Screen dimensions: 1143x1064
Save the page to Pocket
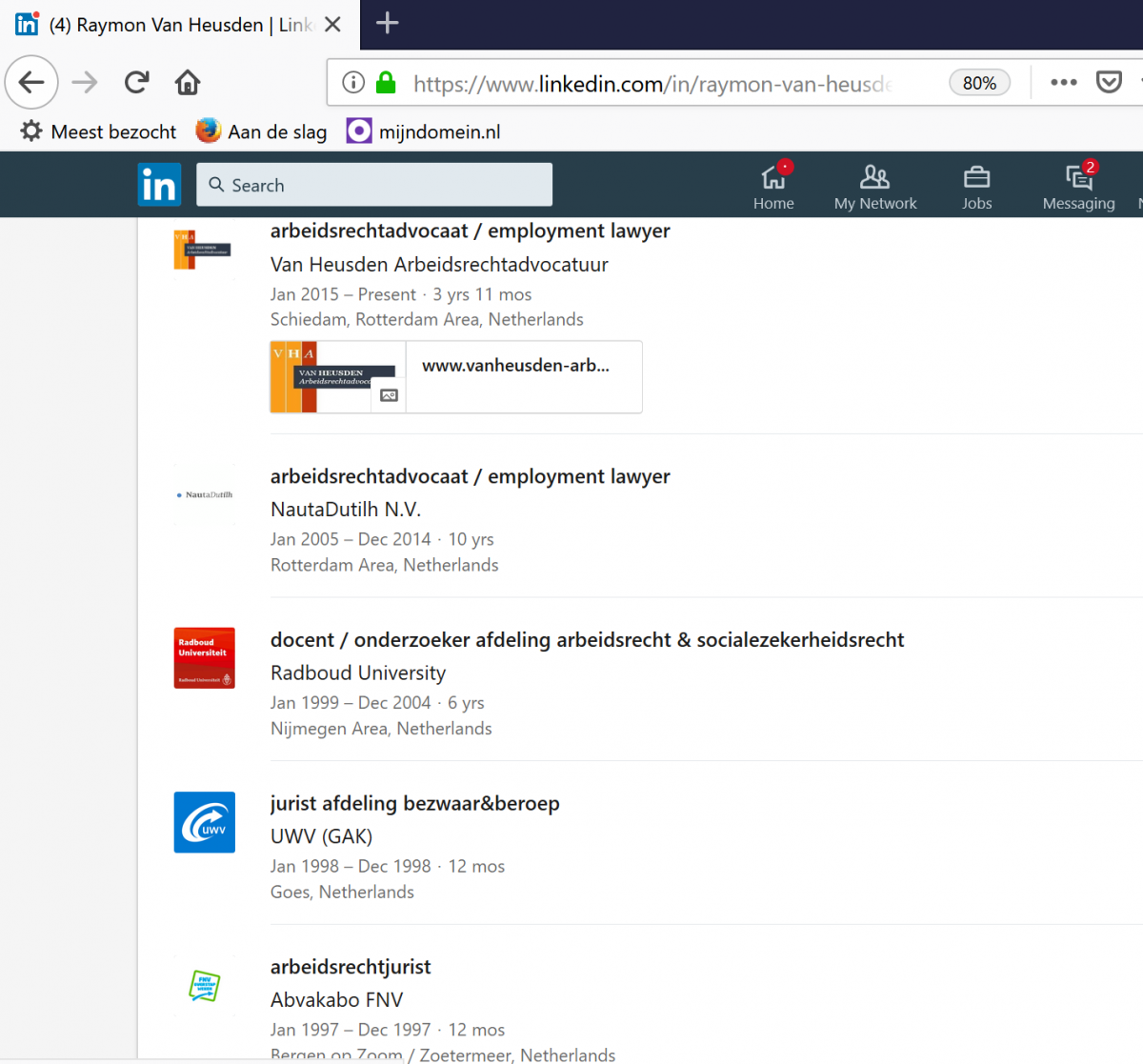[1109, 82]
